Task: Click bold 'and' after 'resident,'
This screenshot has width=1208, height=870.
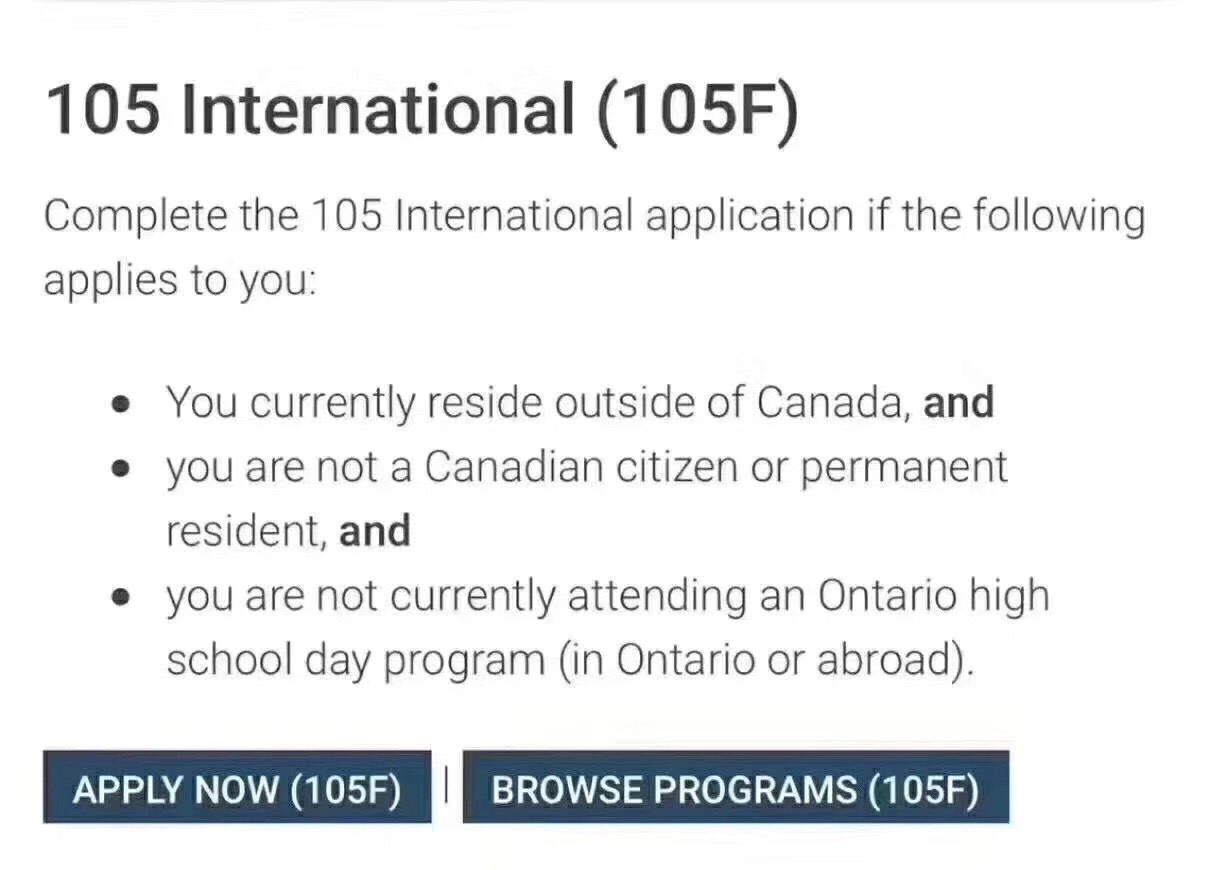Action: 375,531
